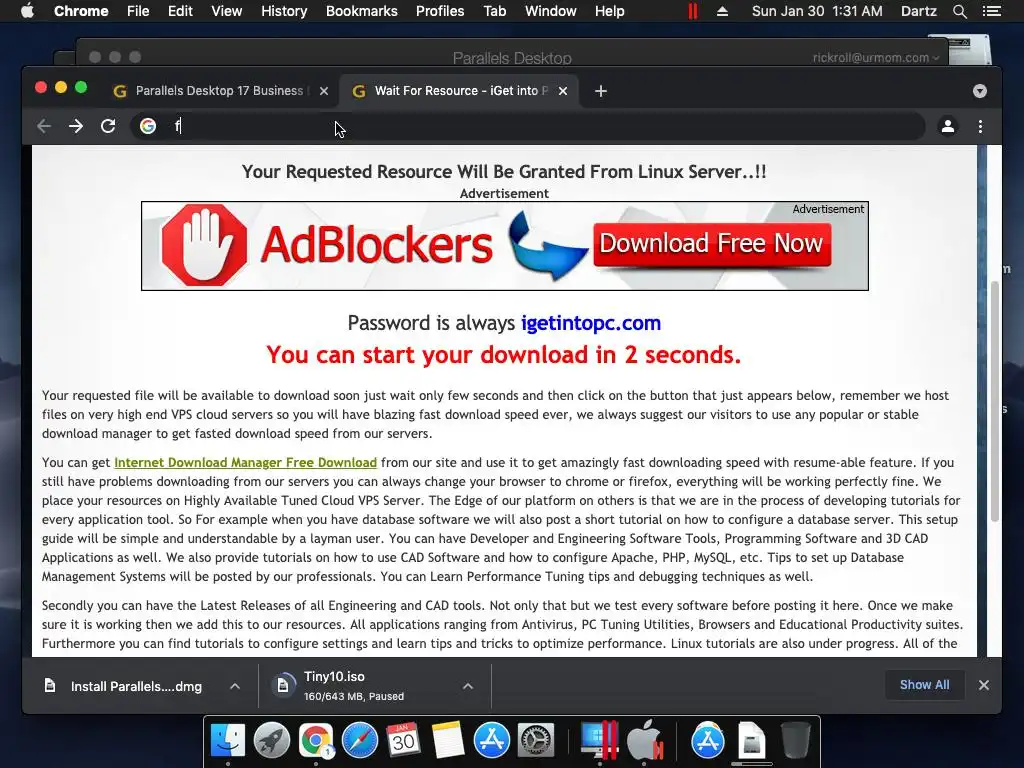Click the Dartz user name in menu bar
The height and width of the screenshot is (768, 1024).
tap(918, 11)
